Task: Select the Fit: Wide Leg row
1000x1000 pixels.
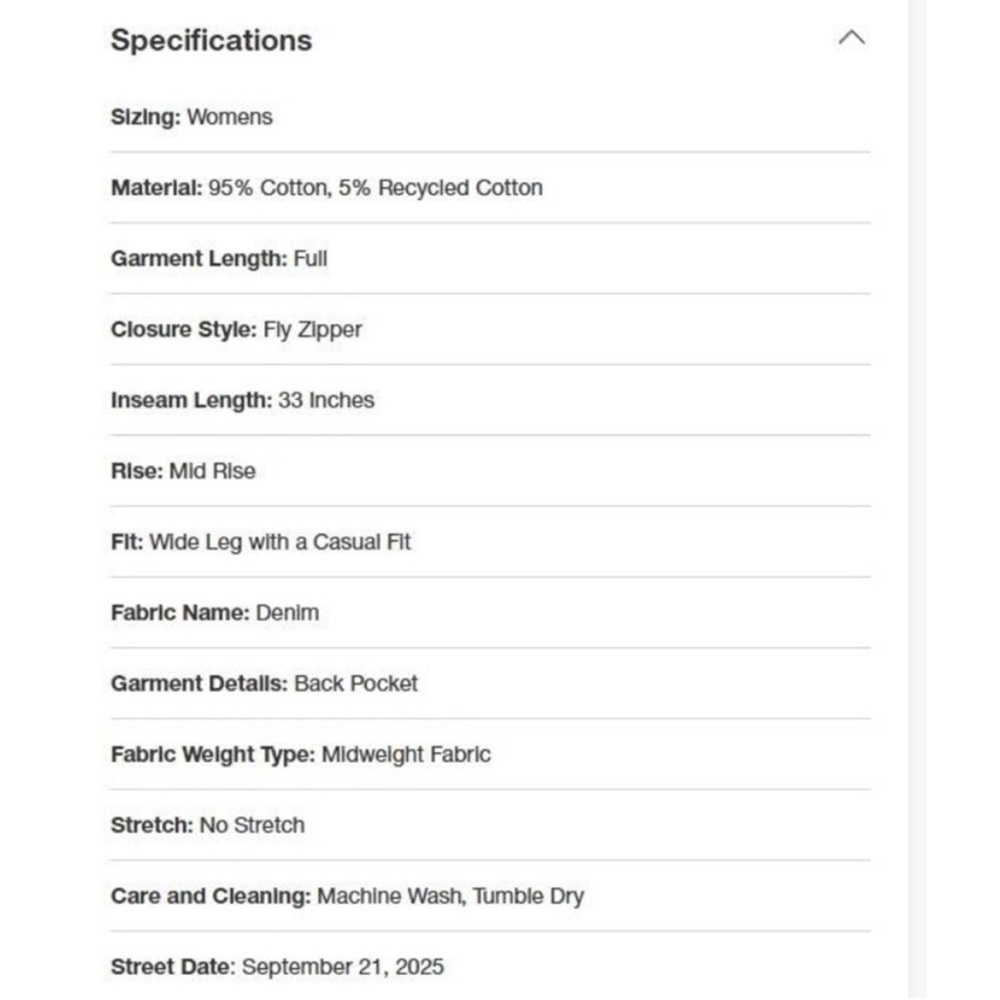Action: point(490,541)
